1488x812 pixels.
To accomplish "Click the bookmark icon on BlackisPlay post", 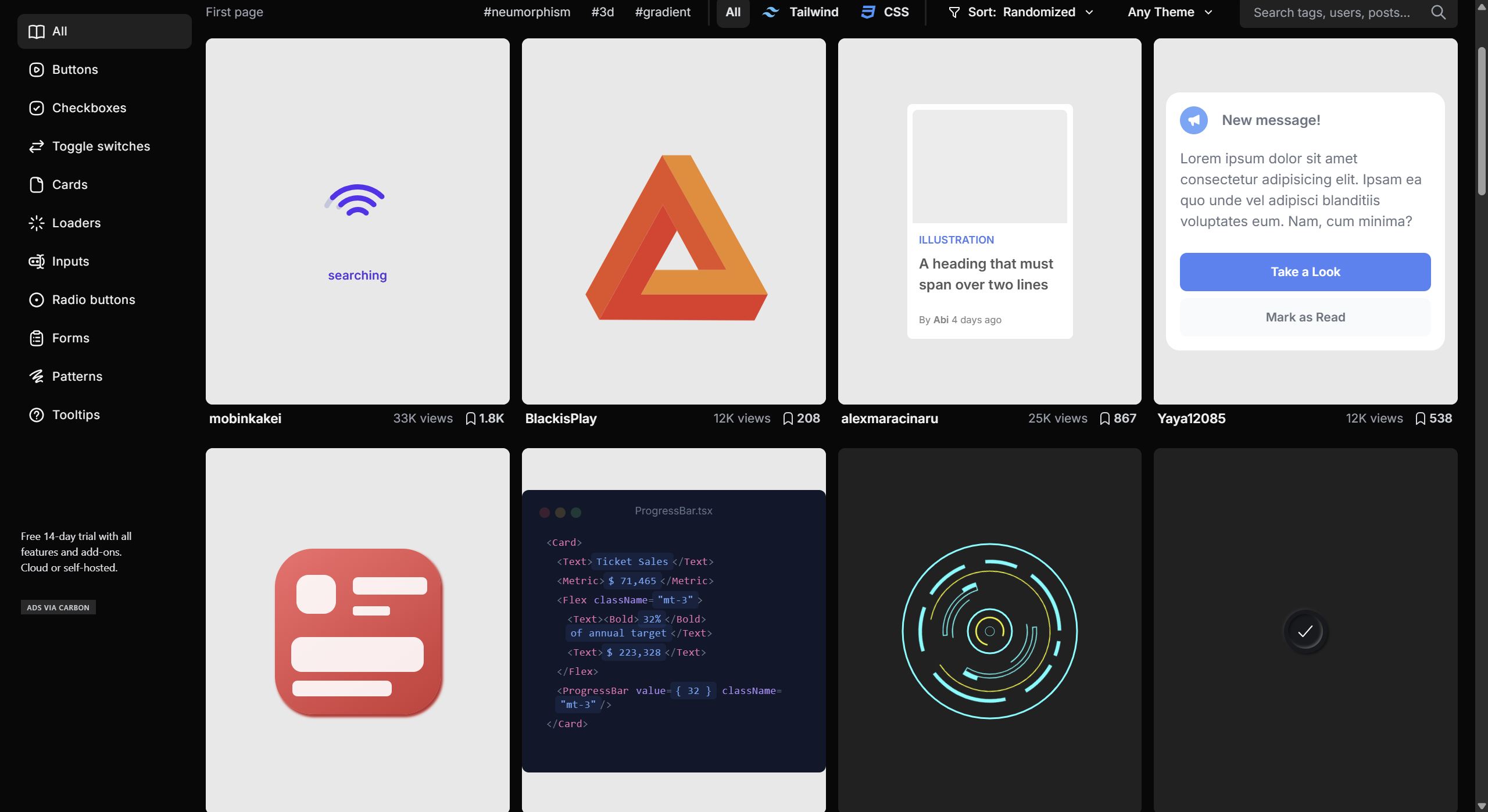I will point(788,418).
